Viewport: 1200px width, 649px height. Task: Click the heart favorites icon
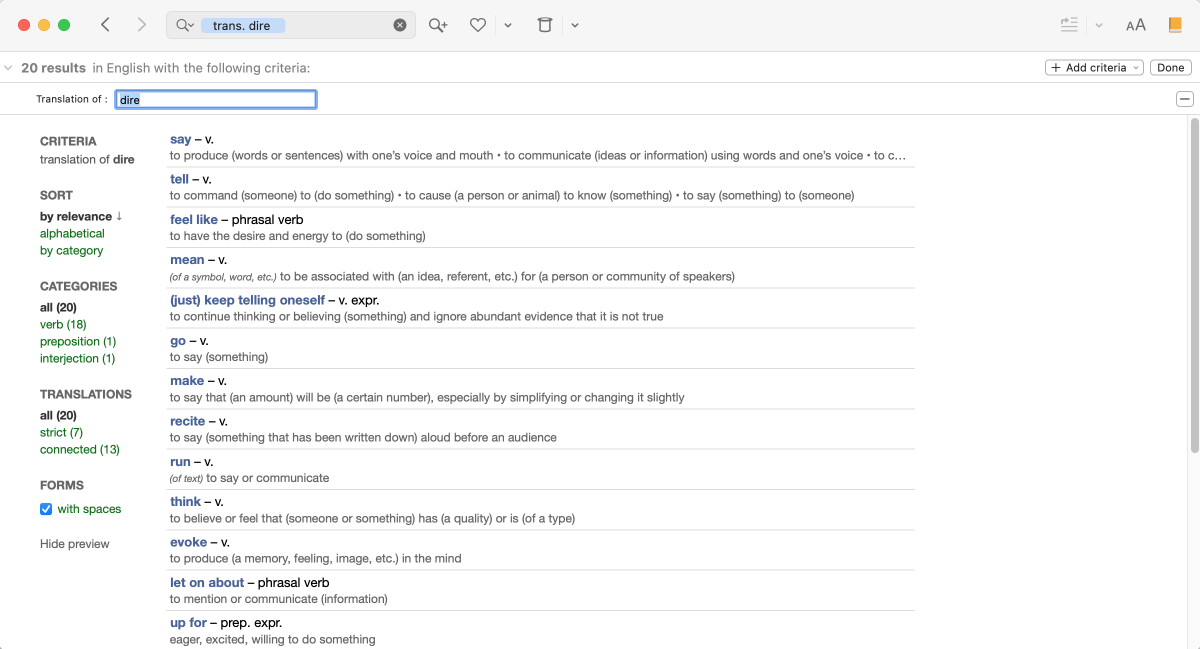pos(478,25)
